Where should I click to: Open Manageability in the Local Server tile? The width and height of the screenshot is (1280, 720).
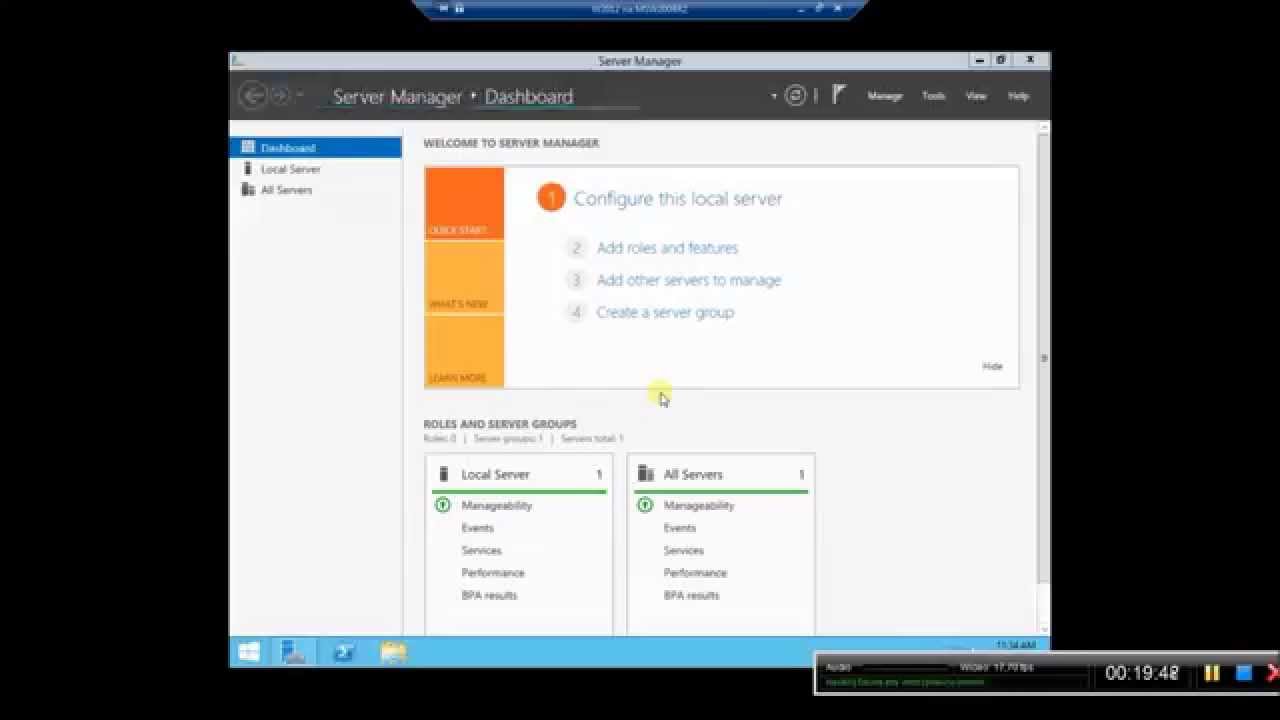tap(497, 506)
